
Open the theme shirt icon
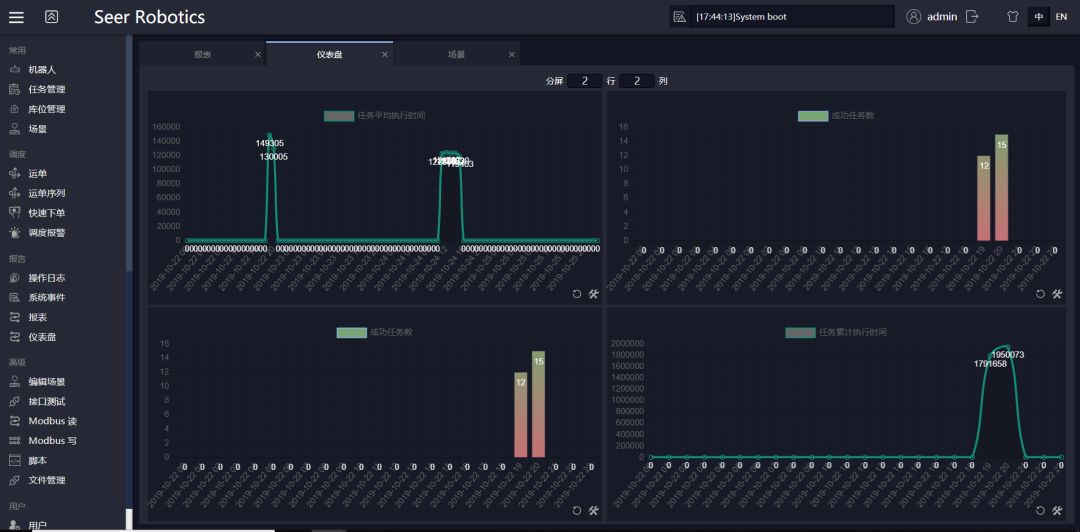[x=1012, y=17]
